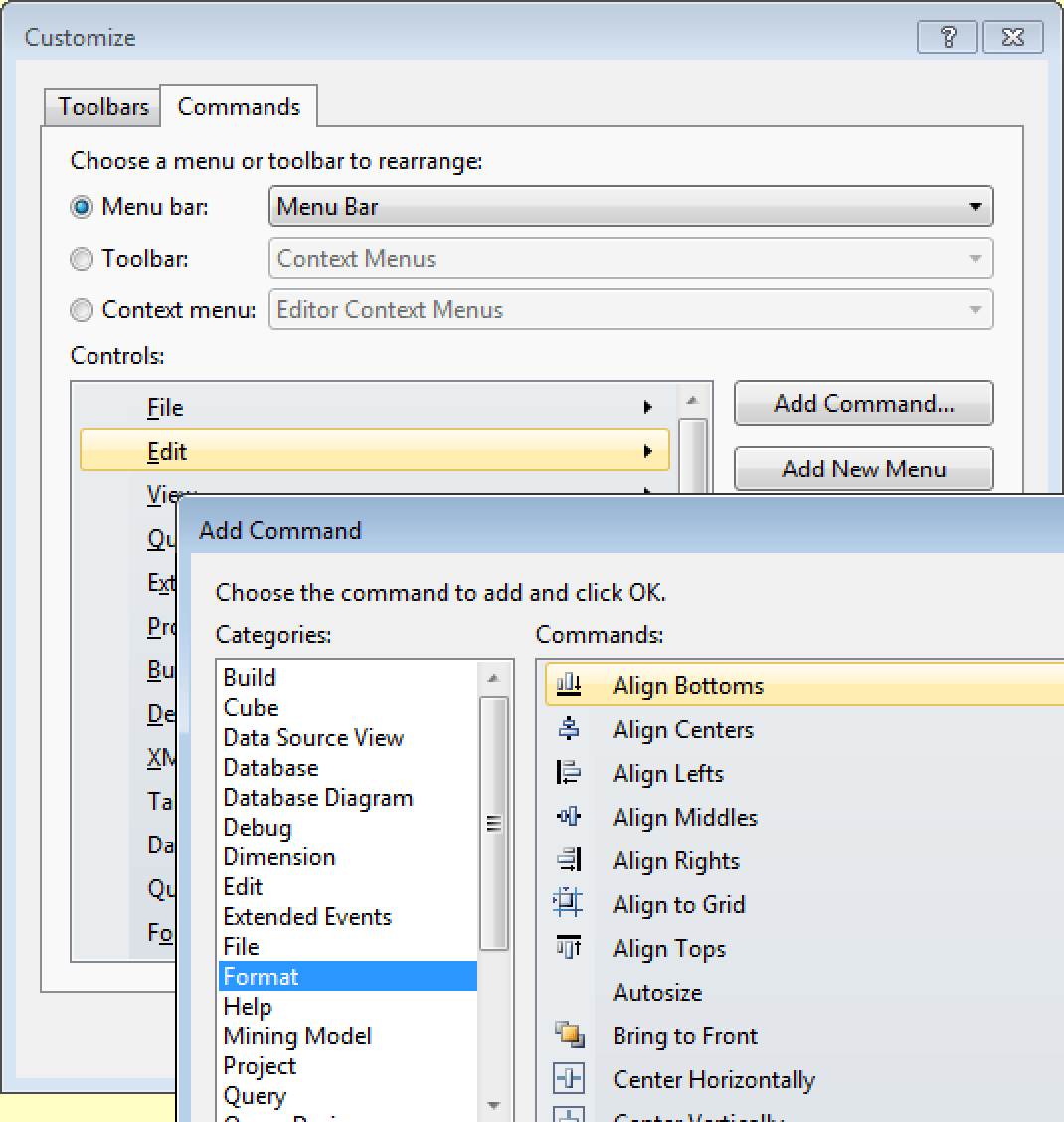Switch to the Toolbars tab
Viewport: 1064px width, 1122px height.
(103, 107)
